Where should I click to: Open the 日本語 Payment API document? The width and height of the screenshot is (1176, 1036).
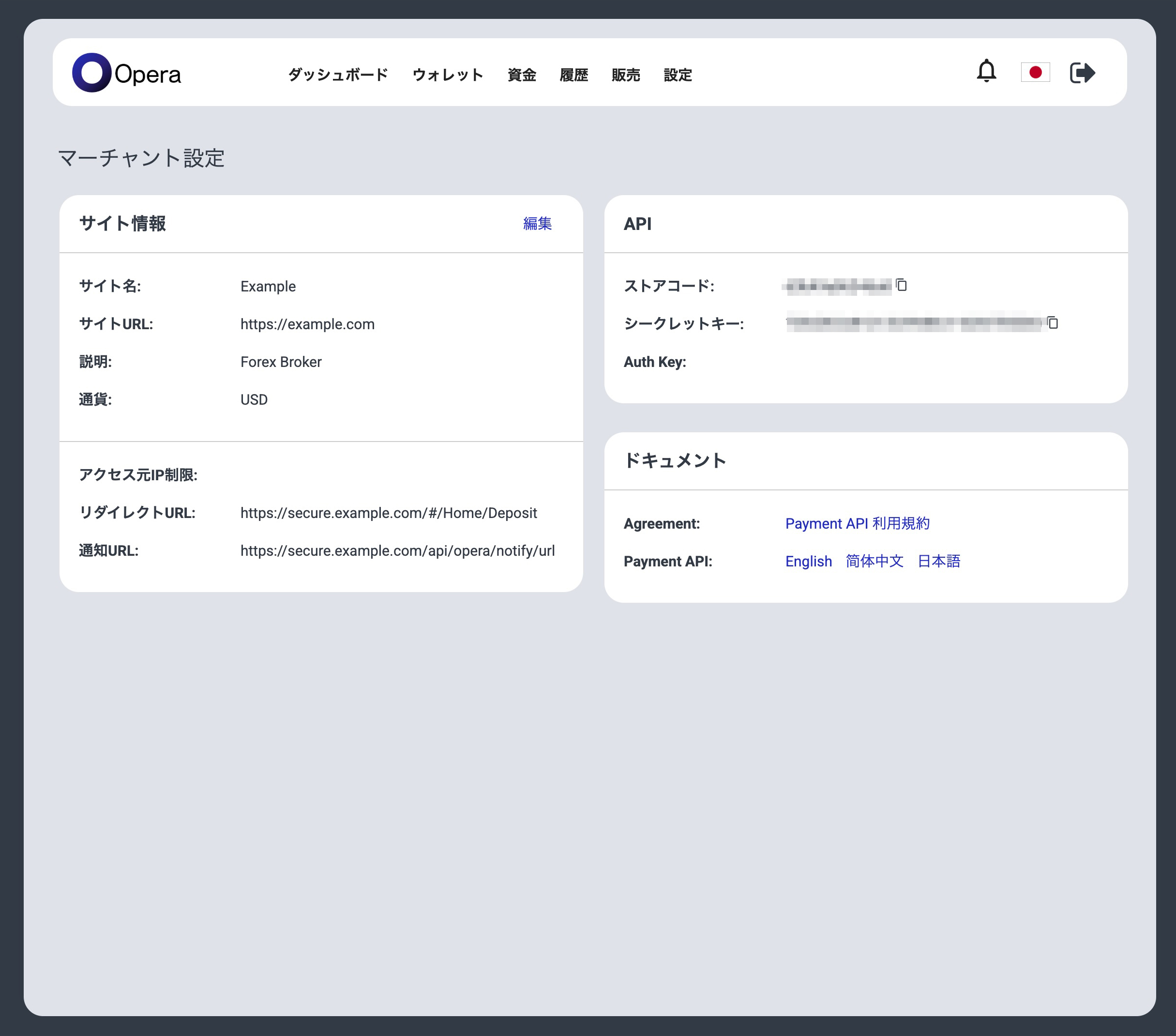(938, 561)
